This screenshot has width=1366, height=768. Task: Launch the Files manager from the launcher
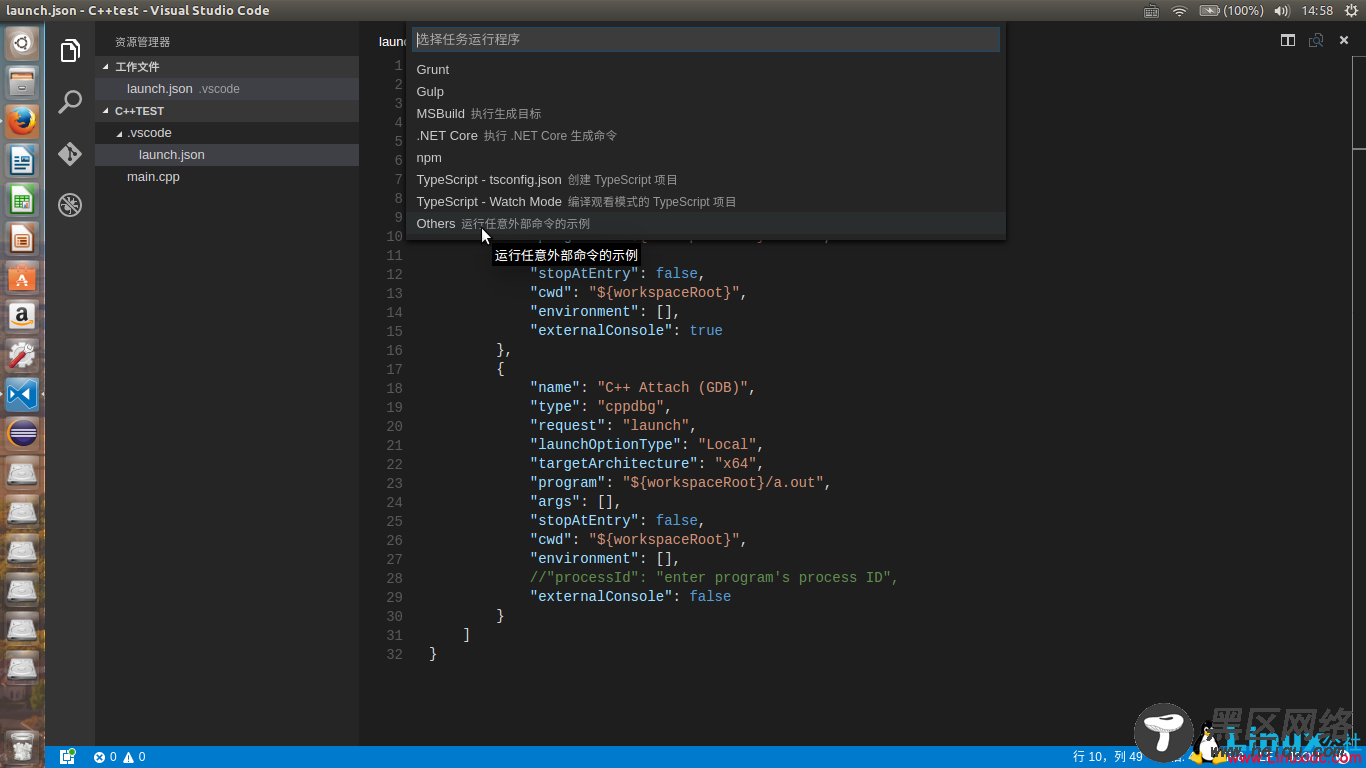pos(22,82)
